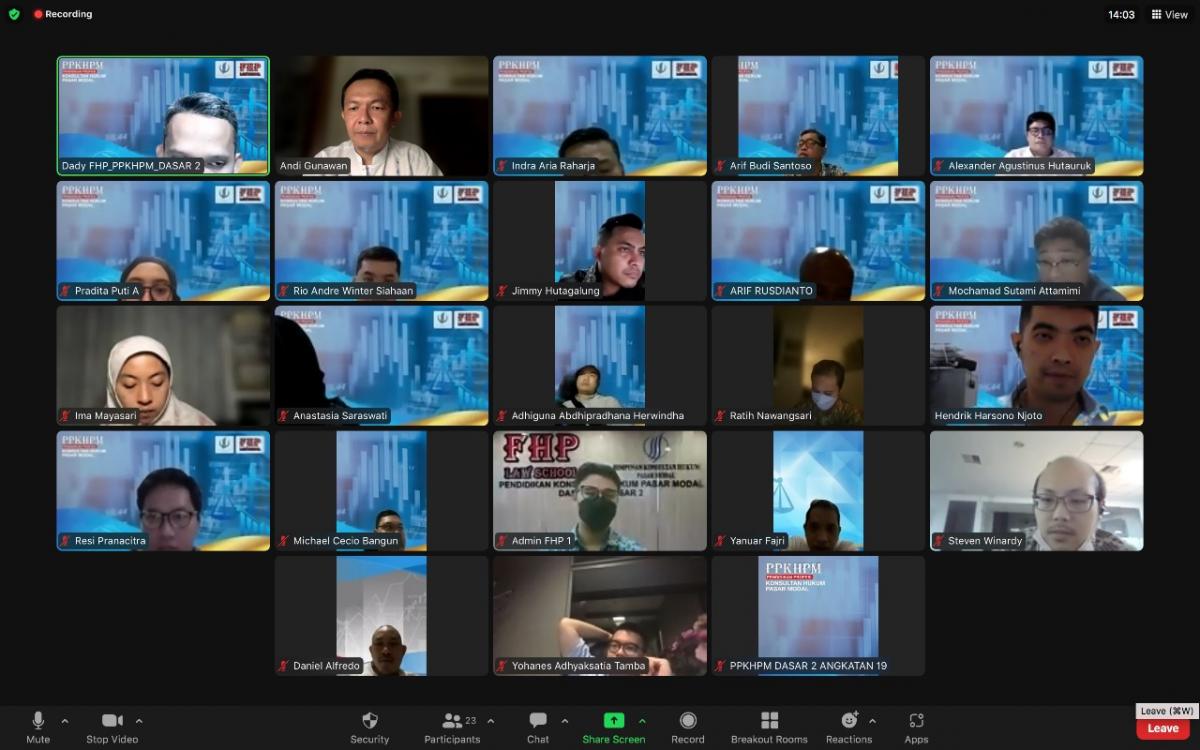Select Steven Winardy's video tile
1200x750 pixels.
point(1036,491)
